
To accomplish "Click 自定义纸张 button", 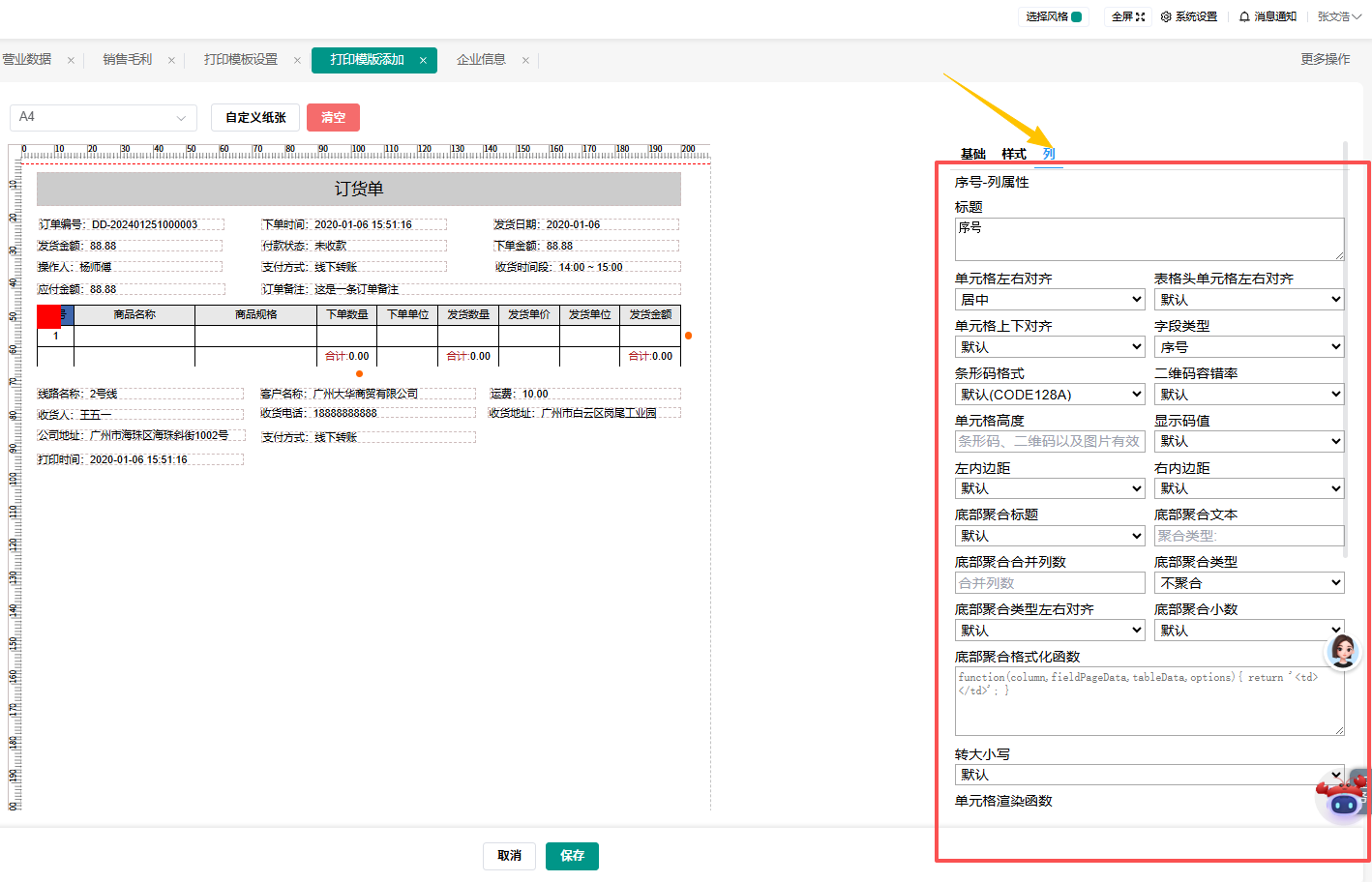I will (255, 117).
